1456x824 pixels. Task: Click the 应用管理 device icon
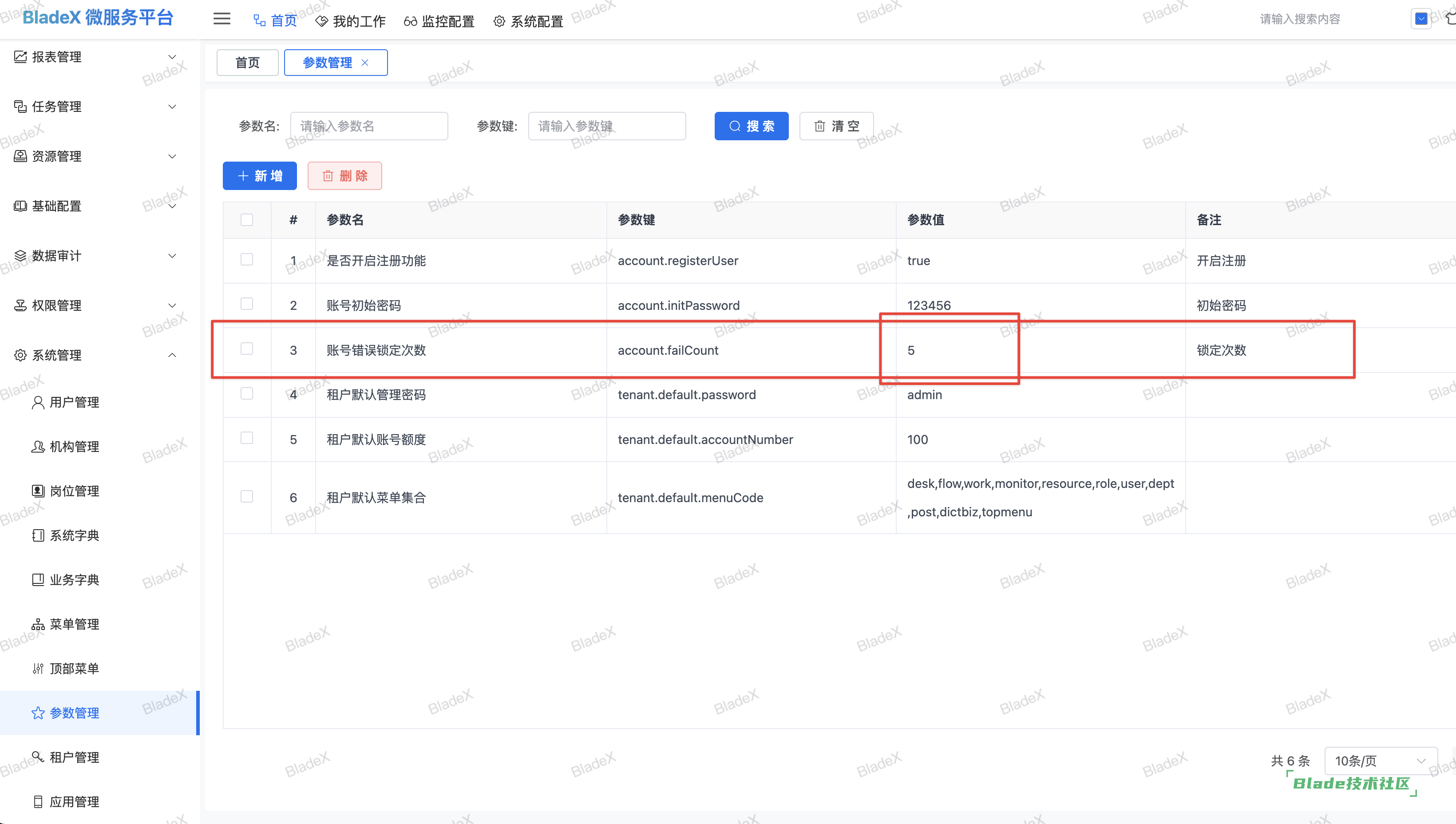[x=38, y=801]
